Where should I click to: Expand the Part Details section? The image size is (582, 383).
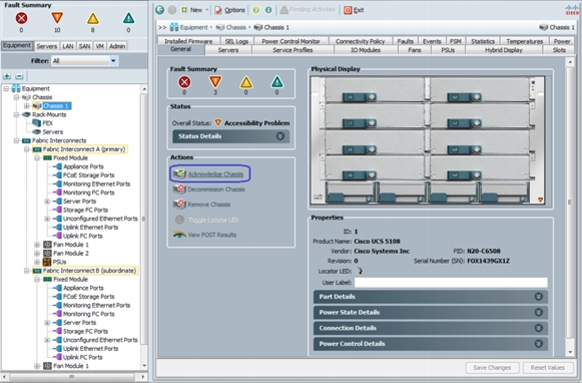(x=431, y=297)
